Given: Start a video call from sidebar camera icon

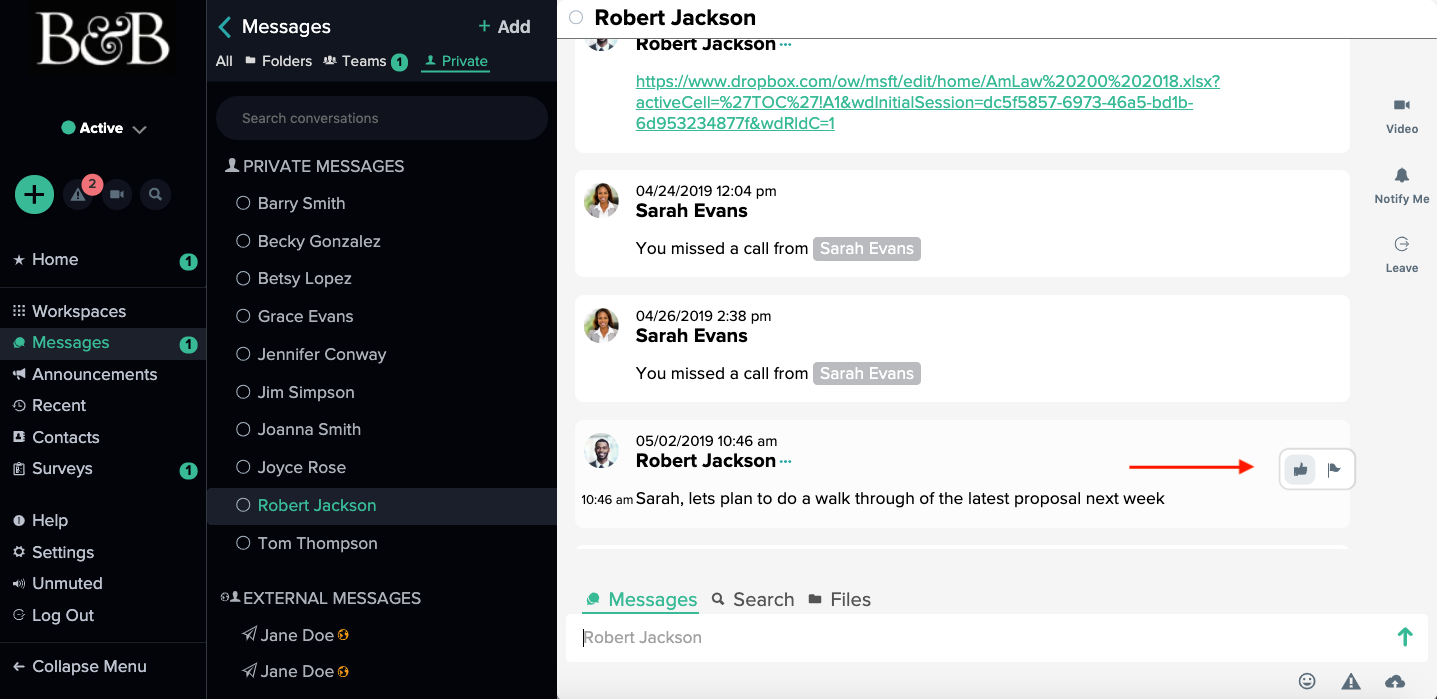Looking at the screenshot, I should coord(117,194).
